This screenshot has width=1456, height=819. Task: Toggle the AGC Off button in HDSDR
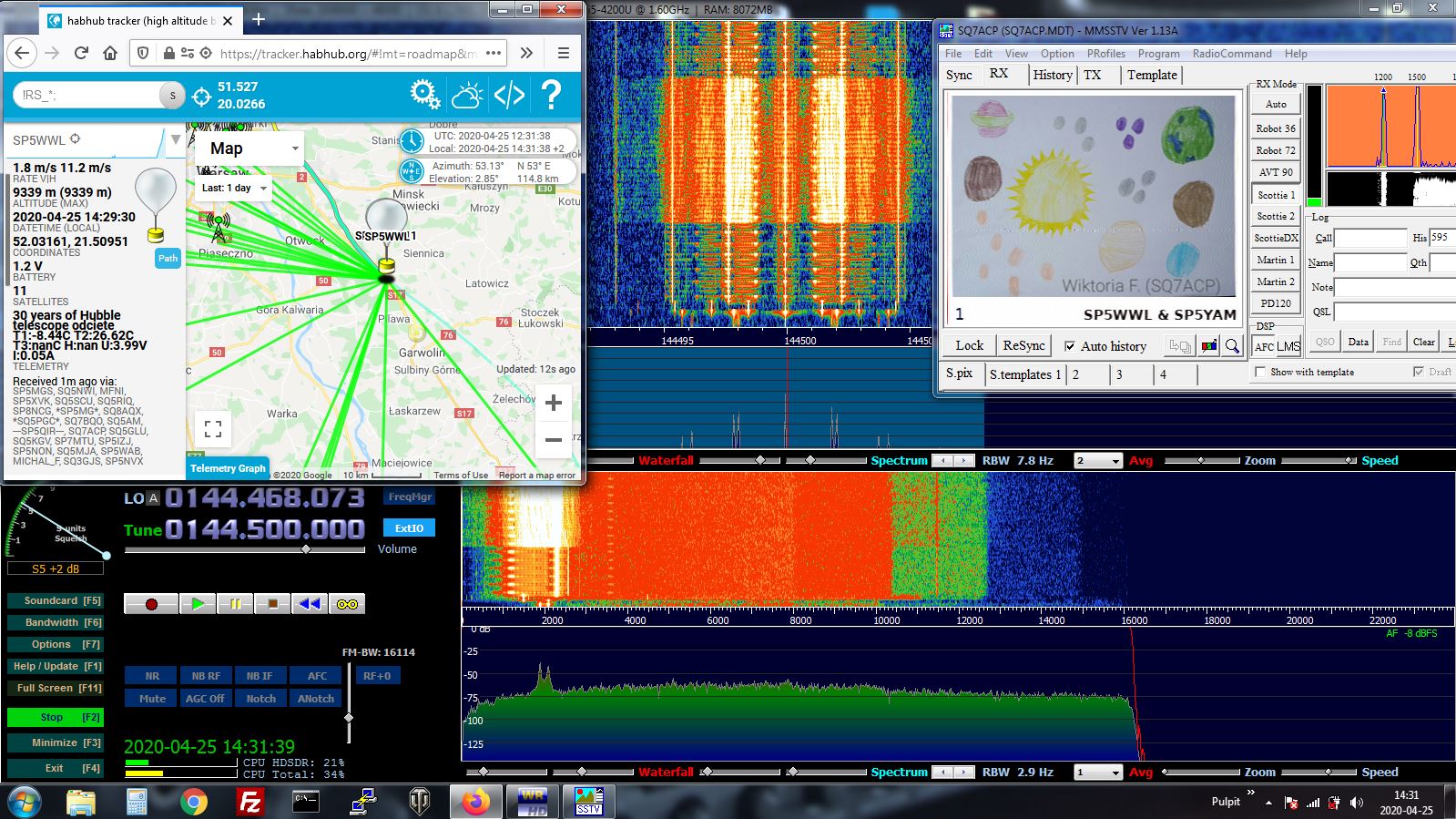click(x=205, y=699)
